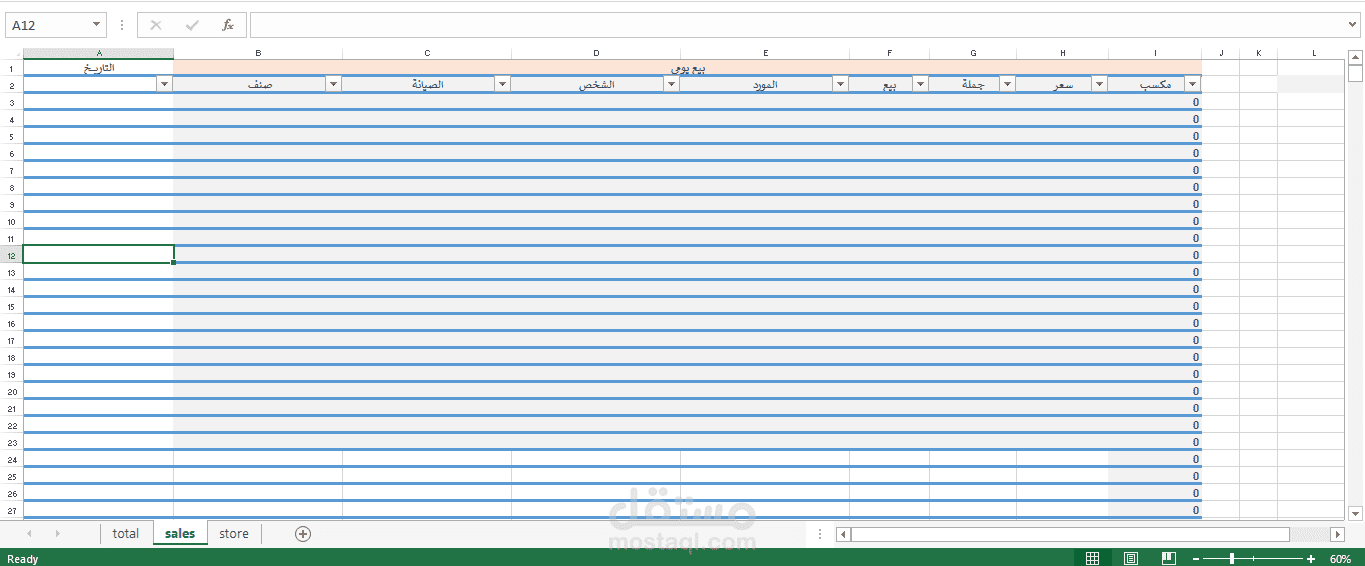Image resolution: width=1365 pixels, height=566 pixels.
Task: Open filter dropdown for سعر column
Action: coord(1099,85)
